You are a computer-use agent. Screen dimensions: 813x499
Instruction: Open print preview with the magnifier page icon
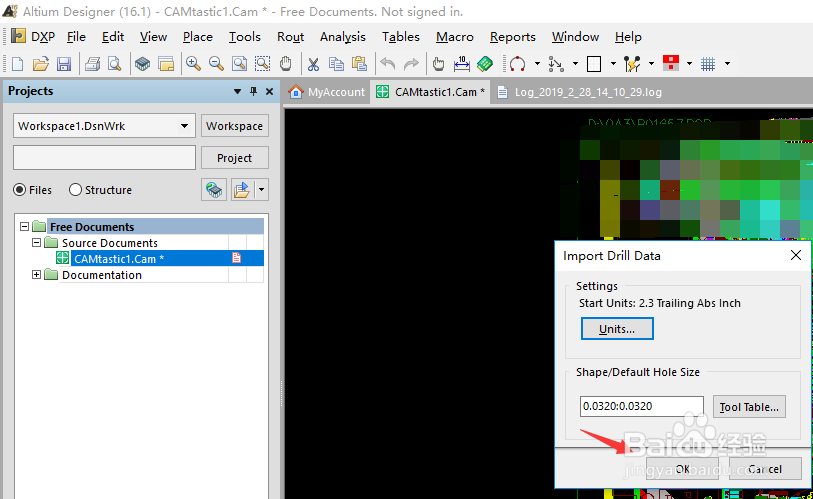pos(115,64)
